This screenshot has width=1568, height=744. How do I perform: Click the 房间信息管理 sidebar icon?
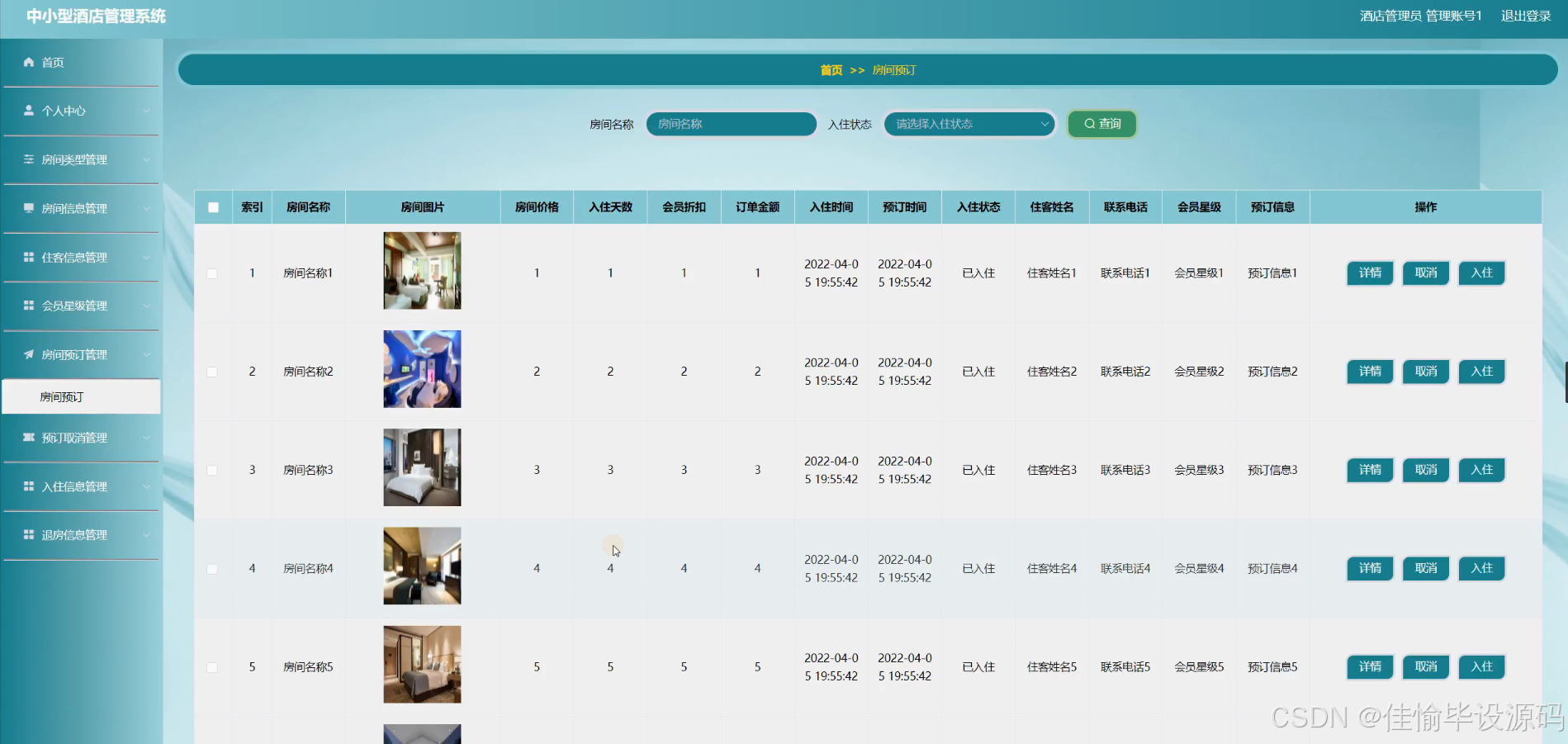coord(29,207)
